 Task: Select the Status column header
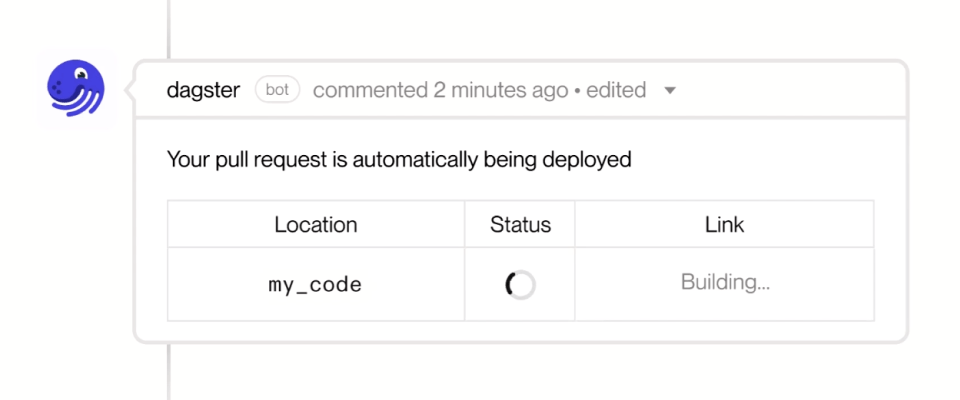520,225
